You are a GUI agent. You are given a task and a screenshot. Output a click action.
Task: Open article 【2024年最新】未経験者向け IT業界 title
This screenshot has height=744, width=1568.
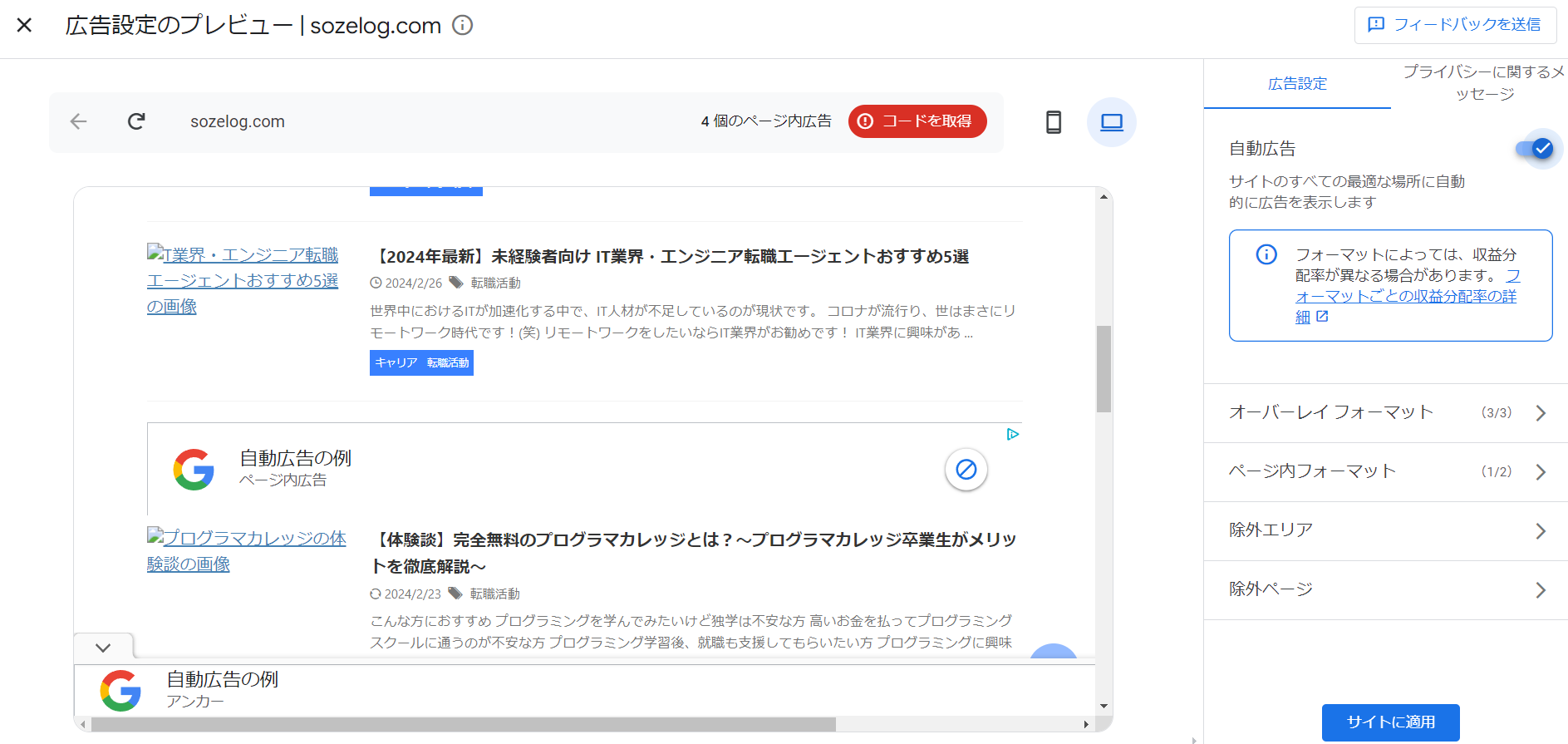click(670, 256)
